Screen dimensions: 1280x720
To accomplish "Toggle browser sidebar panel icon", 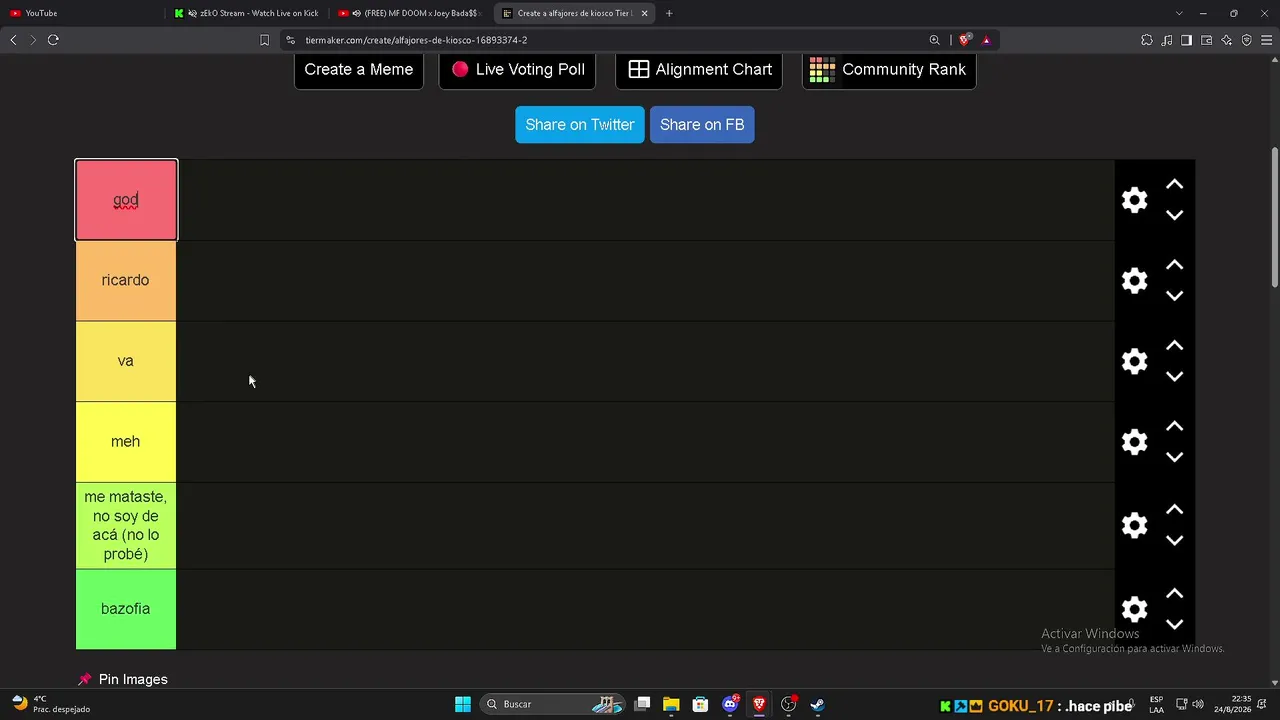I will click(1186, 40).
